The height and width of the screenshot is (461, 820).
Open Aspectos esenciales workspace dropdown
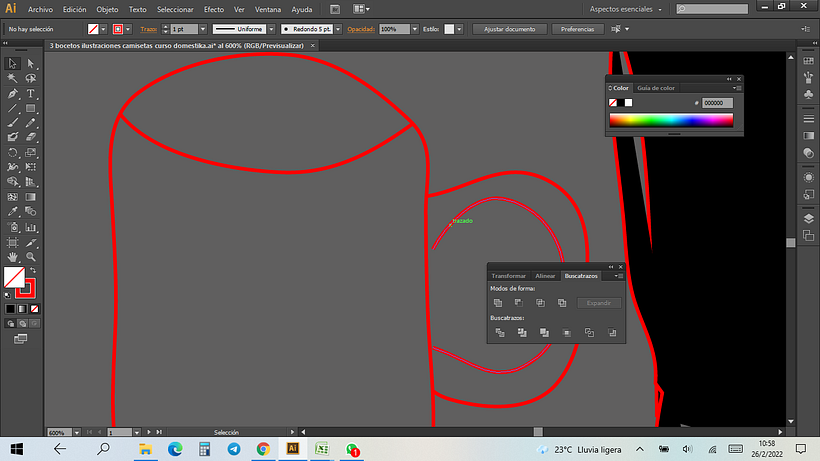pyautogui.click(x=625, y=9)
